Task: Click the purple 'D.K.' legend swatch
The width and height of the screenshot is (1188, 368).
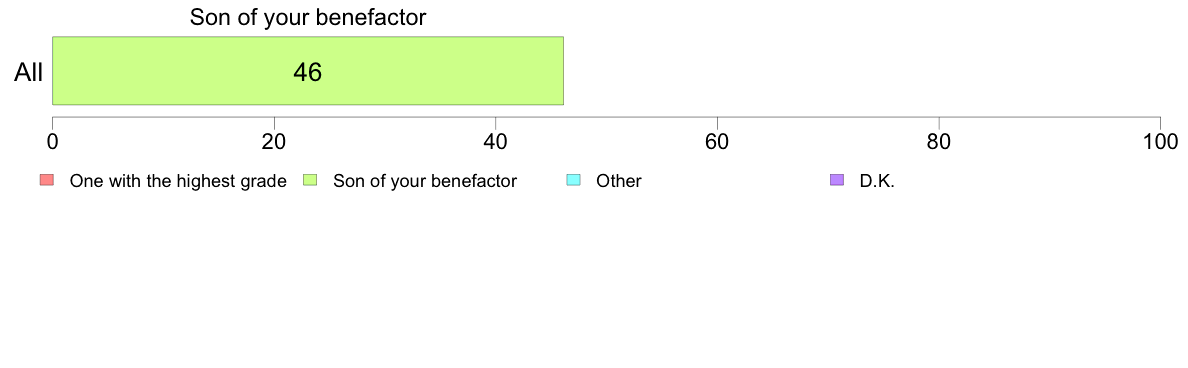Action: [836, 180]
